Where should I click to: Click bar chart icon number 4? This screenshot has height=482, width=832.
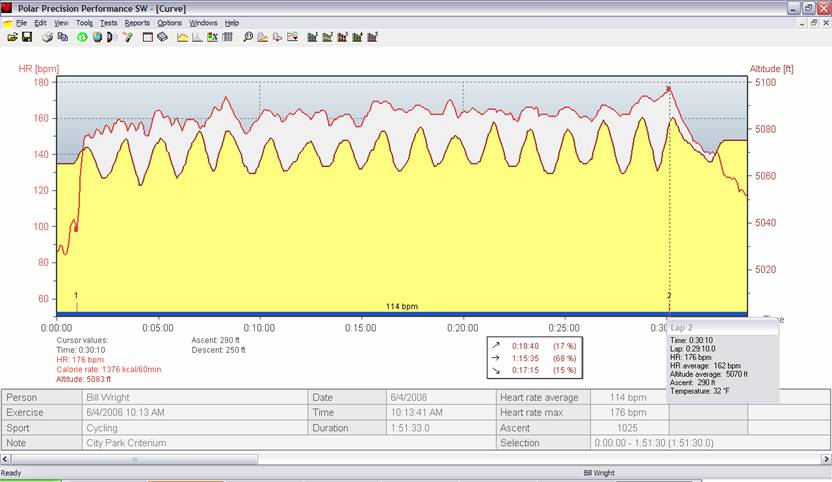(357, 37)
